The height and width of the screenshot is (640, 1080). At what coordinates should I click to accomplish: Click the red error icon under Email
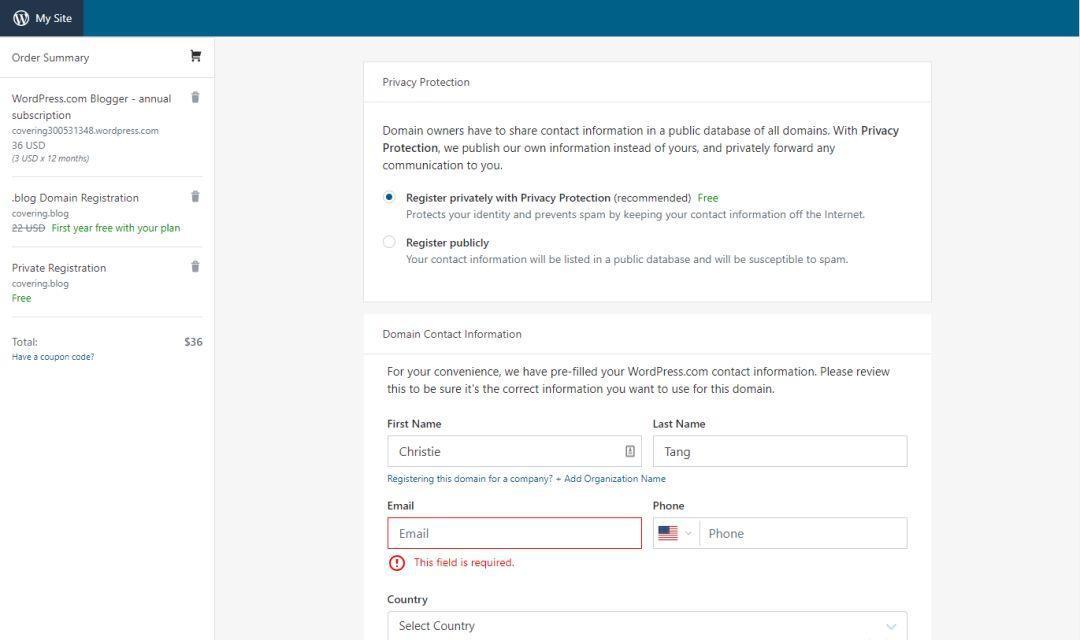coord(397,563)
